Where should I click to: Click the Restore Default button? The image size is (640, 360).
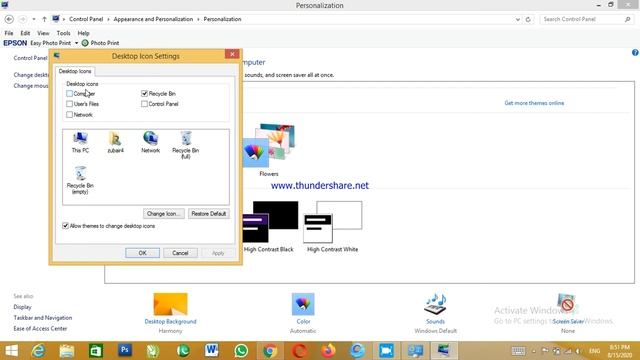[x=209, y=213]
